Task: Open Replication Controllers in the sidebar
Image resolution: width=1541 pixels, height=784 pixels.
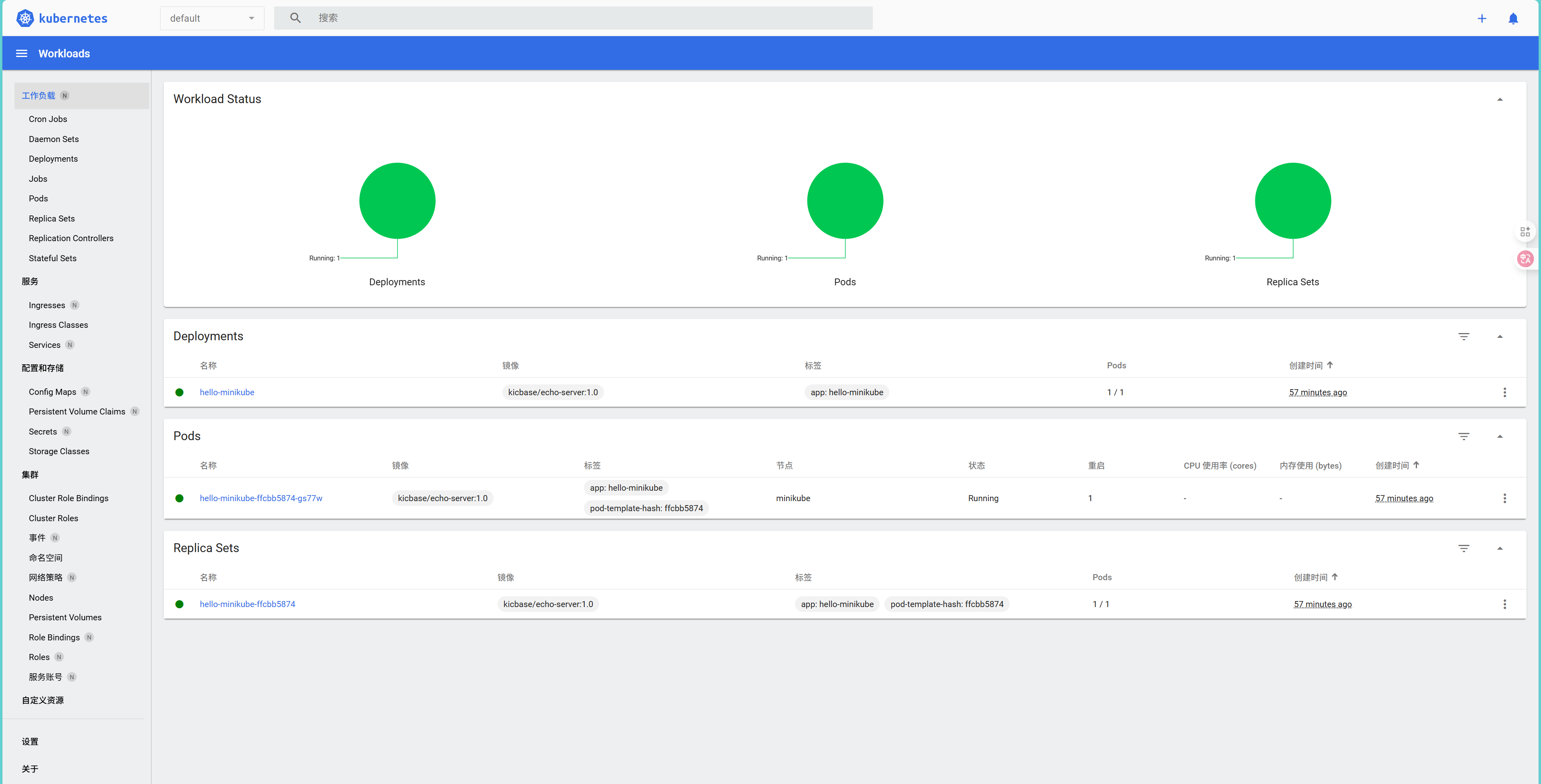Action: point(71,238)
